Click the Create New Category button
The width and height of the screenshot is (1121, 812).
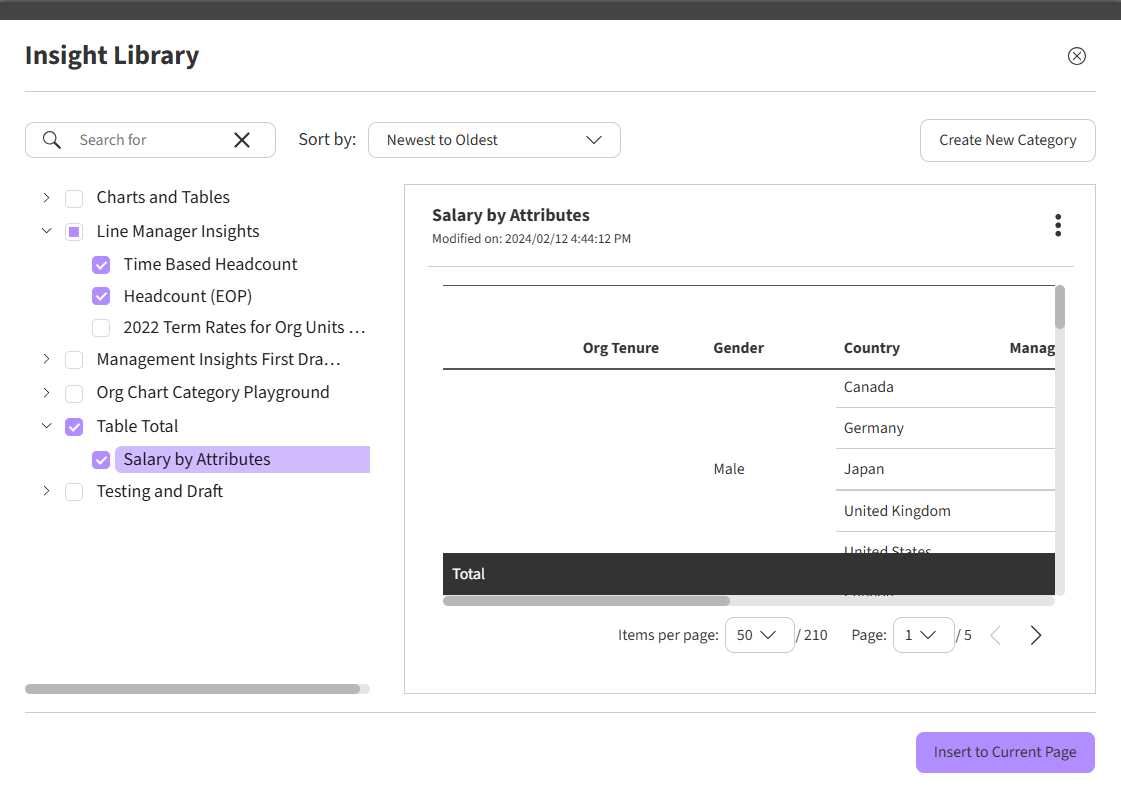1007,140
